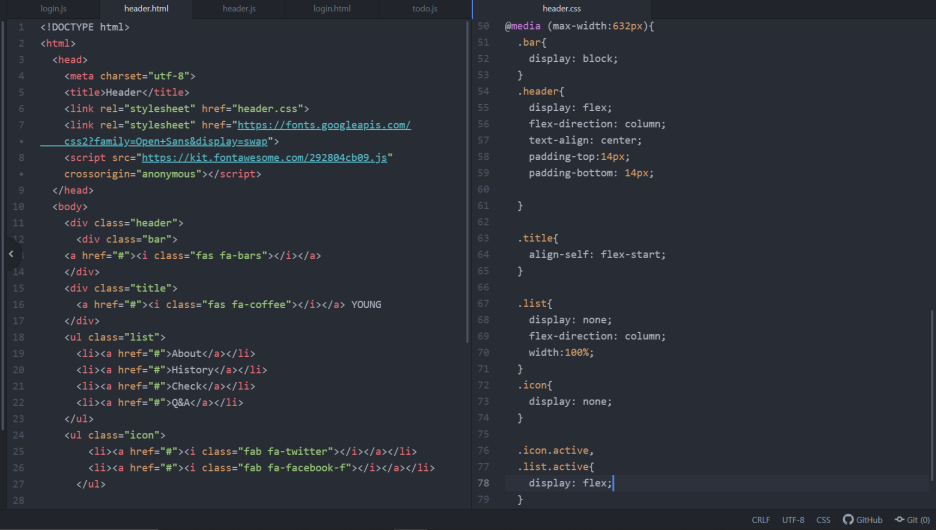Screen dimensions: 936x530
Task: Click the '.title{' selector line
Action: click(537, 238)
